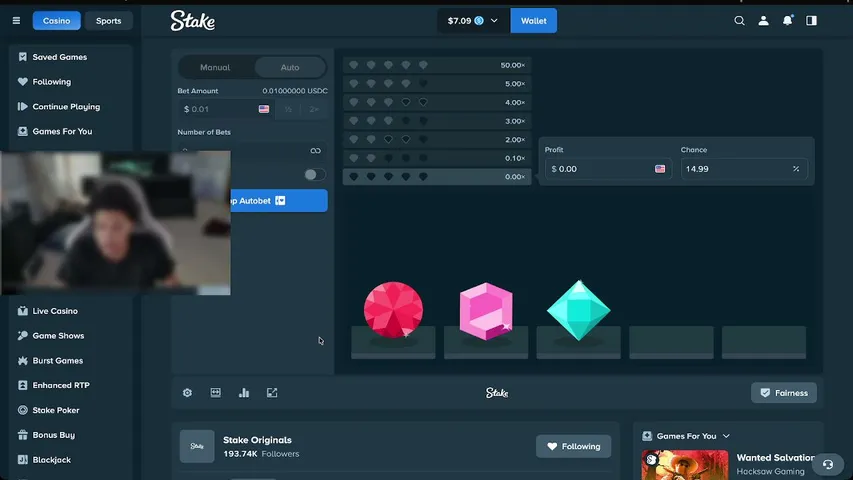Open Stake Originals provider thumbnail

(197, 446)
